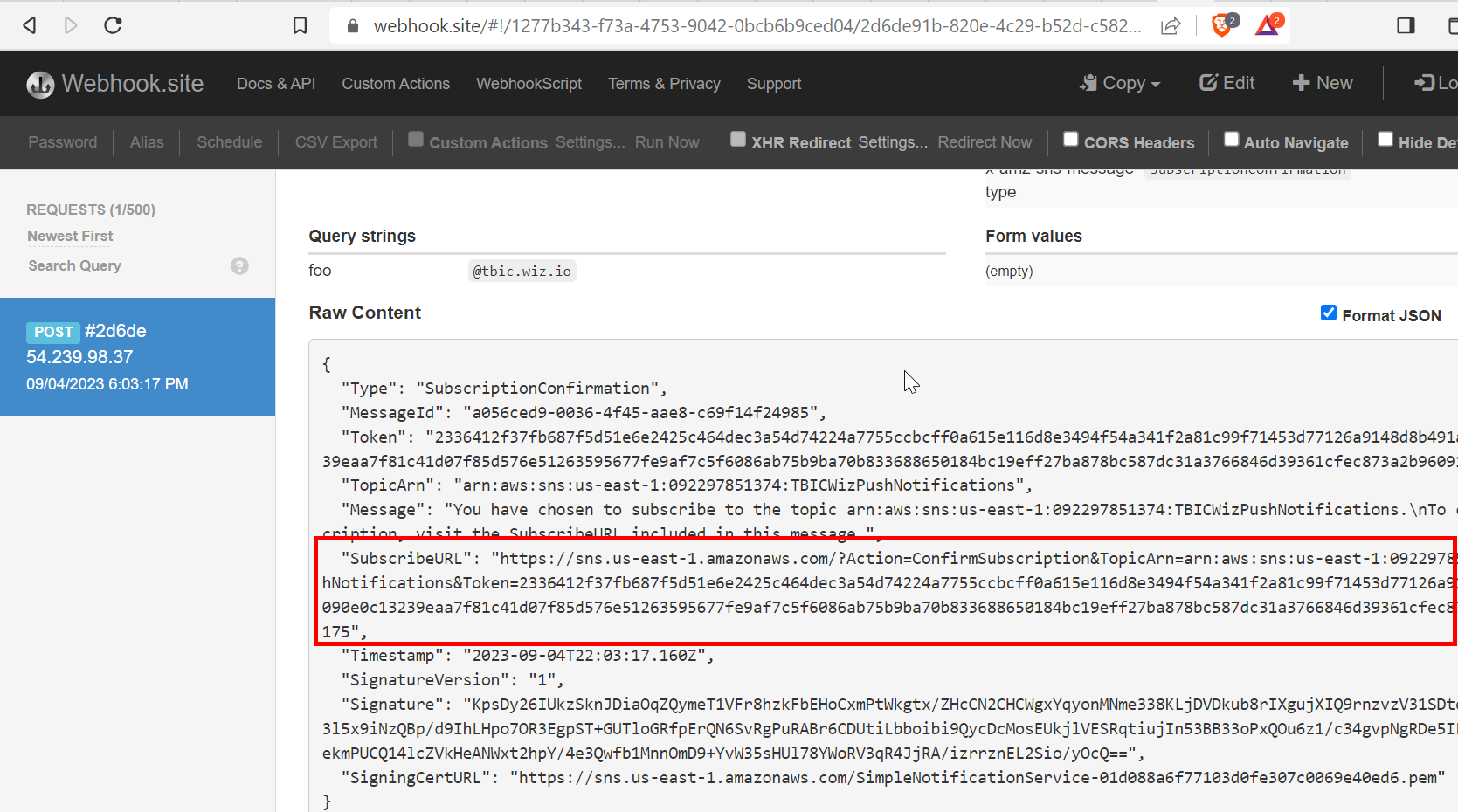Uncheck the Format JSON checkbox
The image size is (1458, 812).
click(x=1329, y=313)
